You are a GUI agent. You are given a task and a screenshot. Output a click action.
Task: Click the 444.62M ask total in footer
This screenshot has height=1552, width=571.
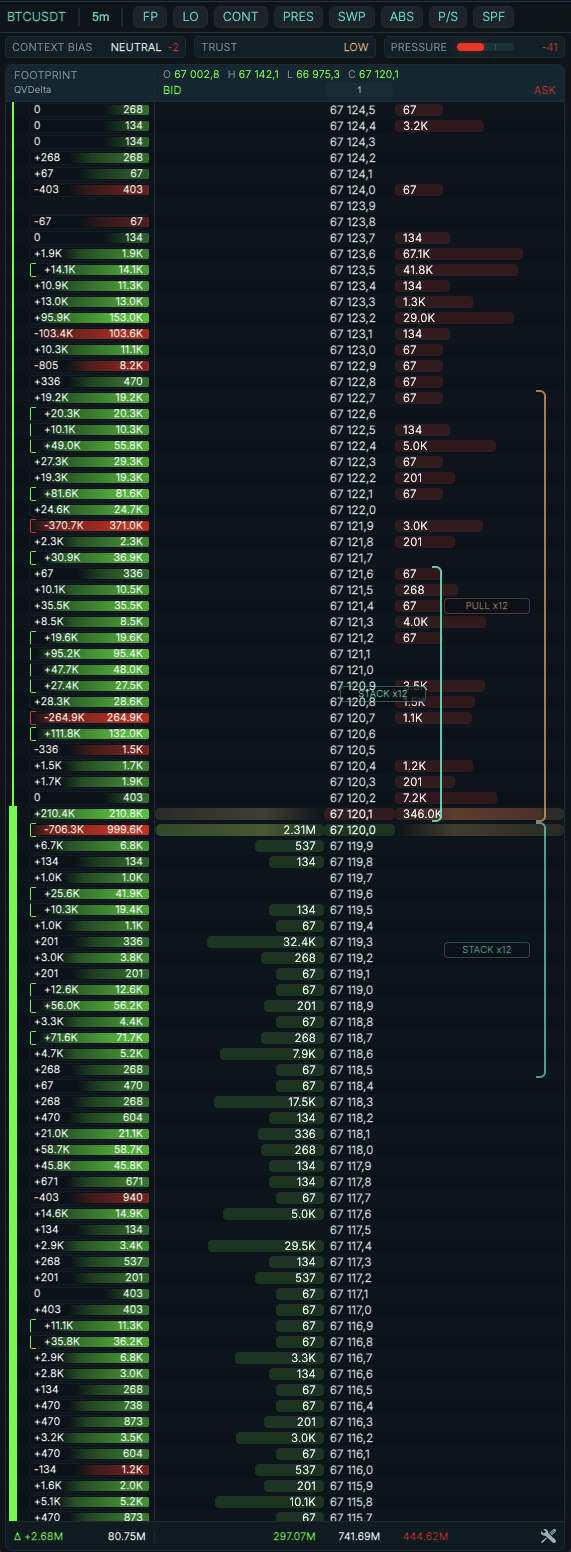425,1536
